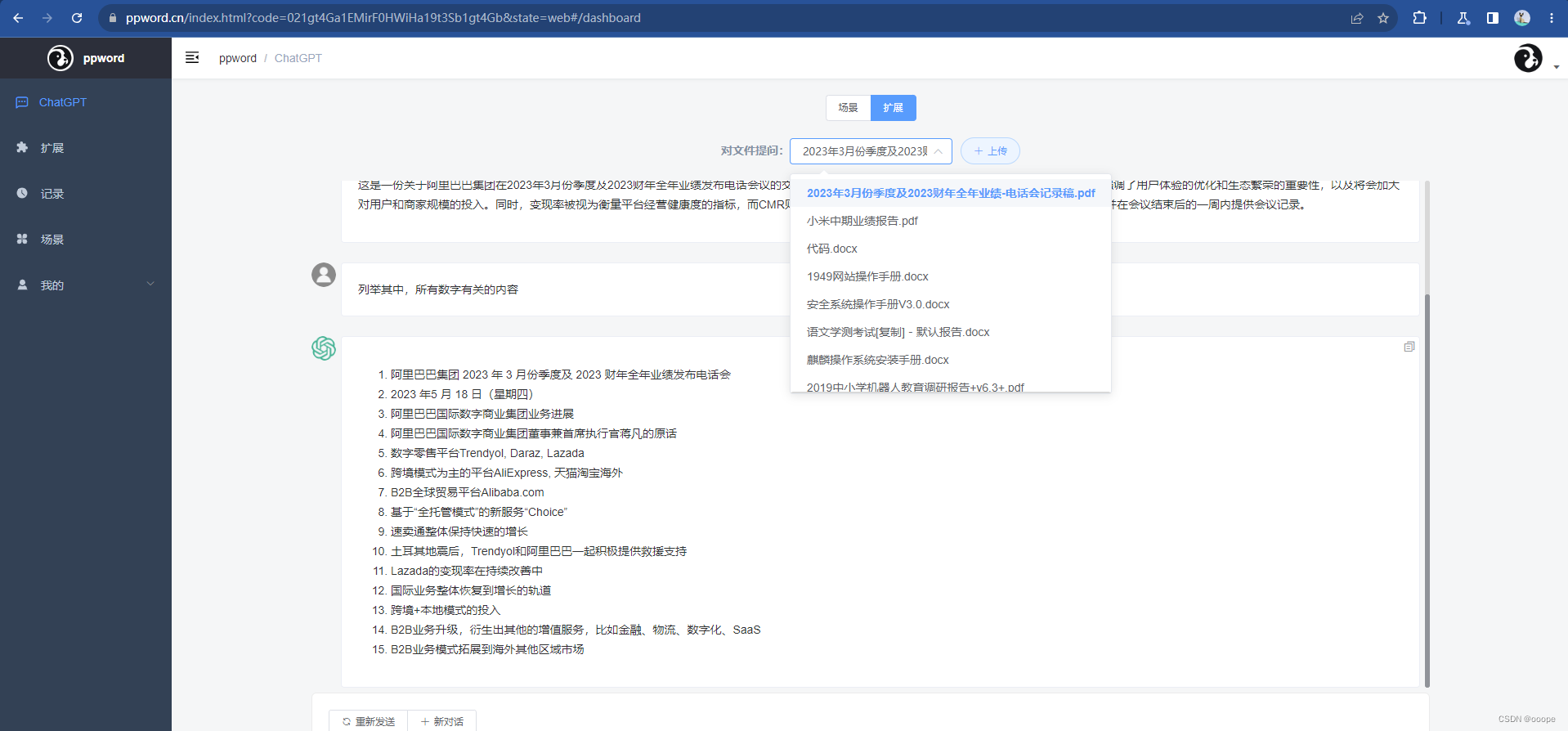Click the clock icon next to 记录
This screenshot has height=731, width=1568.
click(22, 194)
